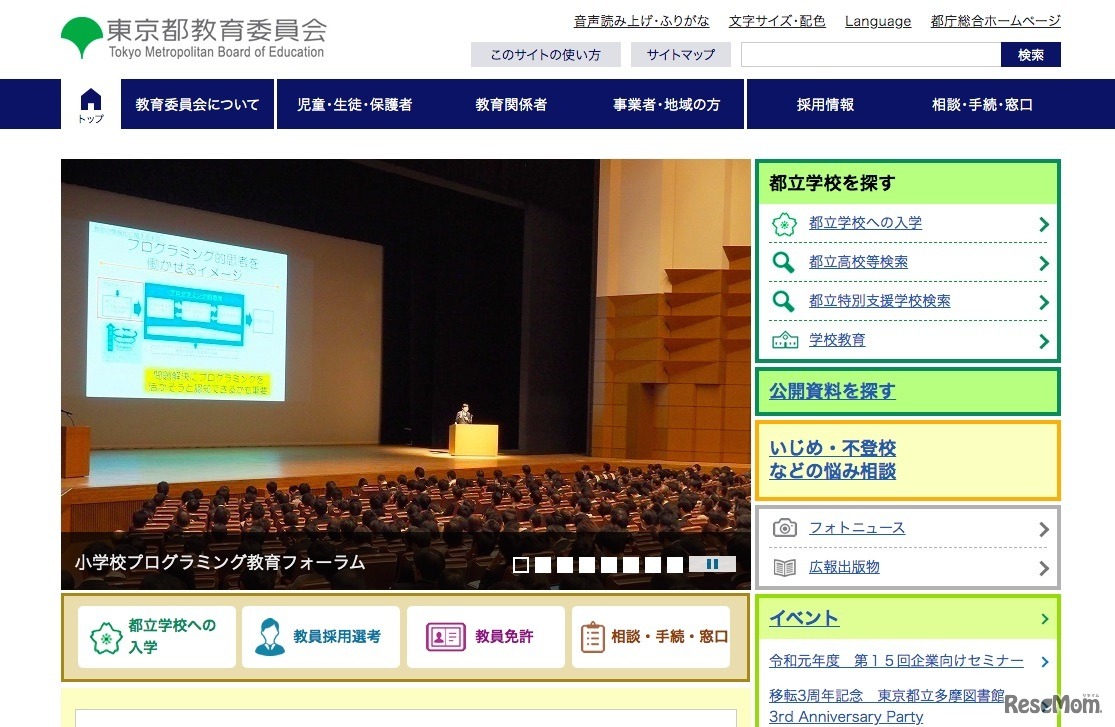This screenshot has width=1115, height=727.
Task: Click the open book icon next to 広報出版物
Action: click(786, 567)
